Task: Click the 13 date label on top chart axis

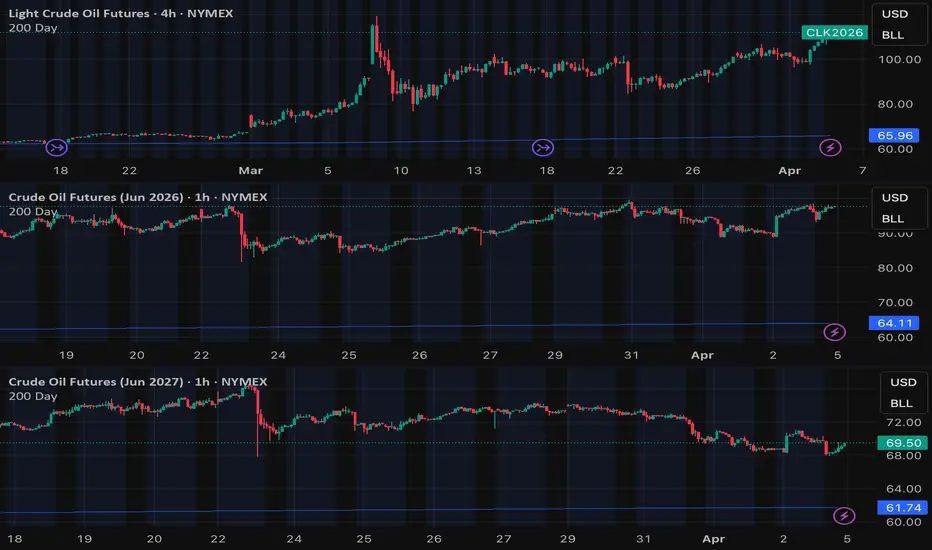Action: (x=474, y=171)
